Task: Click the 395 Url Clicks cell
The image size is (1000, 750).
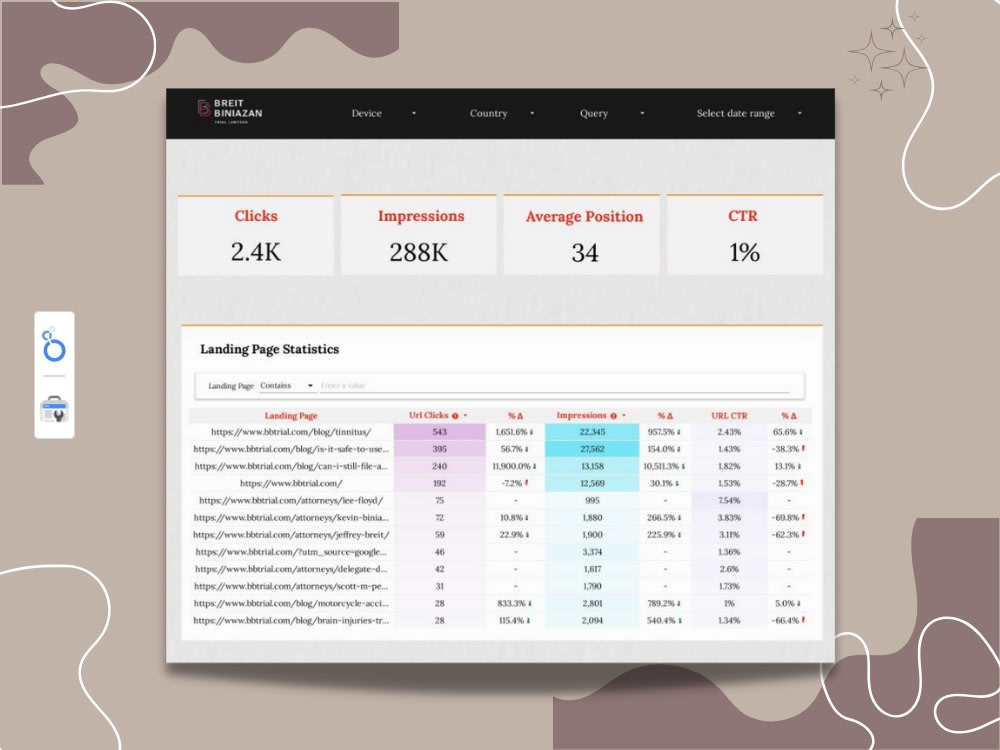Action: (439, 449)
